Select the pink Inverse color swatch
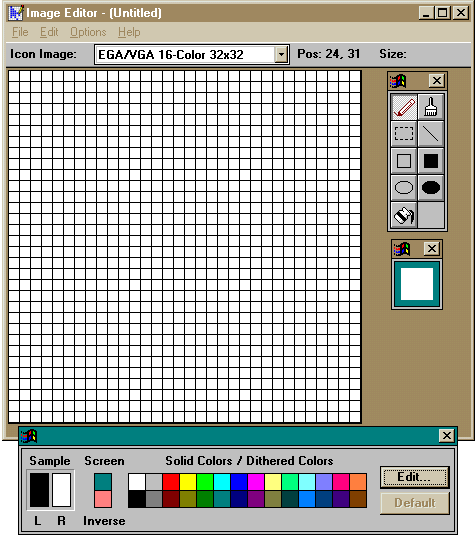The width and height of the screenshot is (476, 545). click(x=103, y=499)
